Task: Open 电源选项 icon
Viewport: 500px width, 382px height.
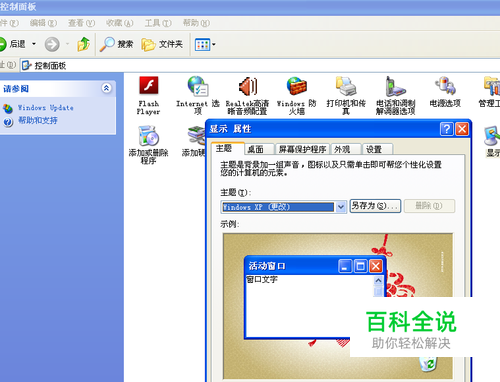Action: (445, 92)
